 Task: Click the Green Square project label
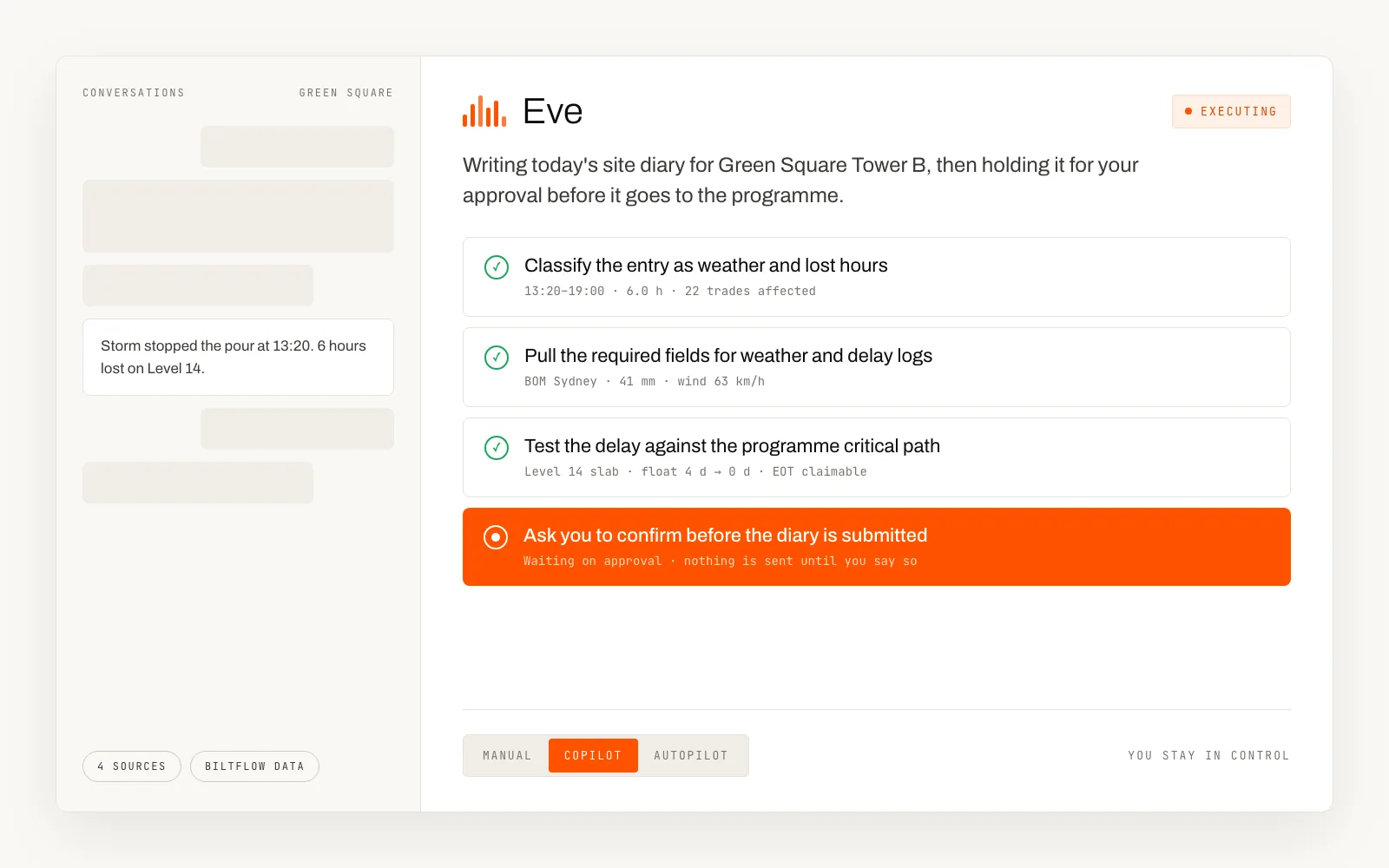346,93
